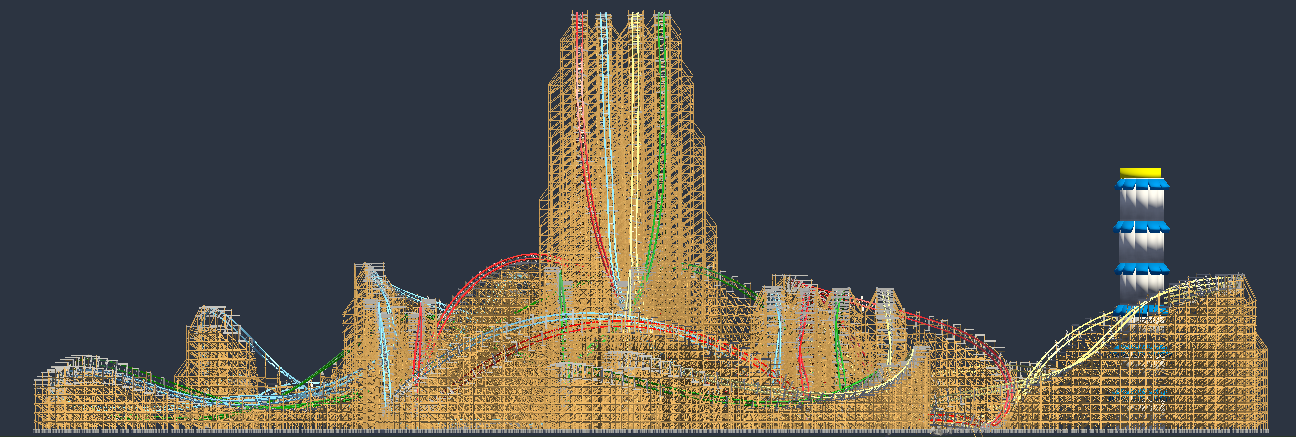Select the green track rising in the left valley
The height and width of the screenshot is (437, 1296).
(320, 370)
